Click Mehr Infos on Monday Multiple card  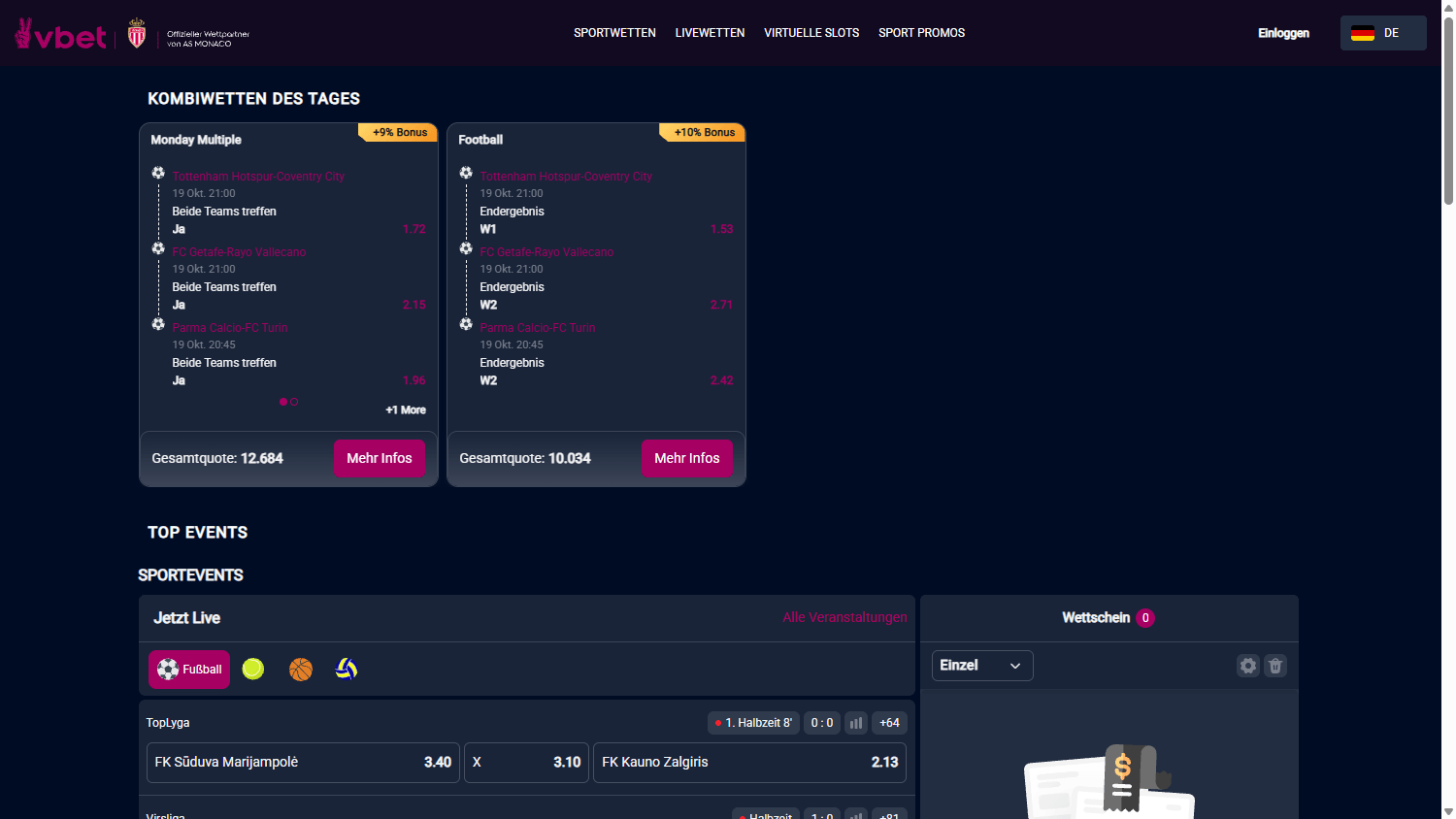click(x=380, y=458)
